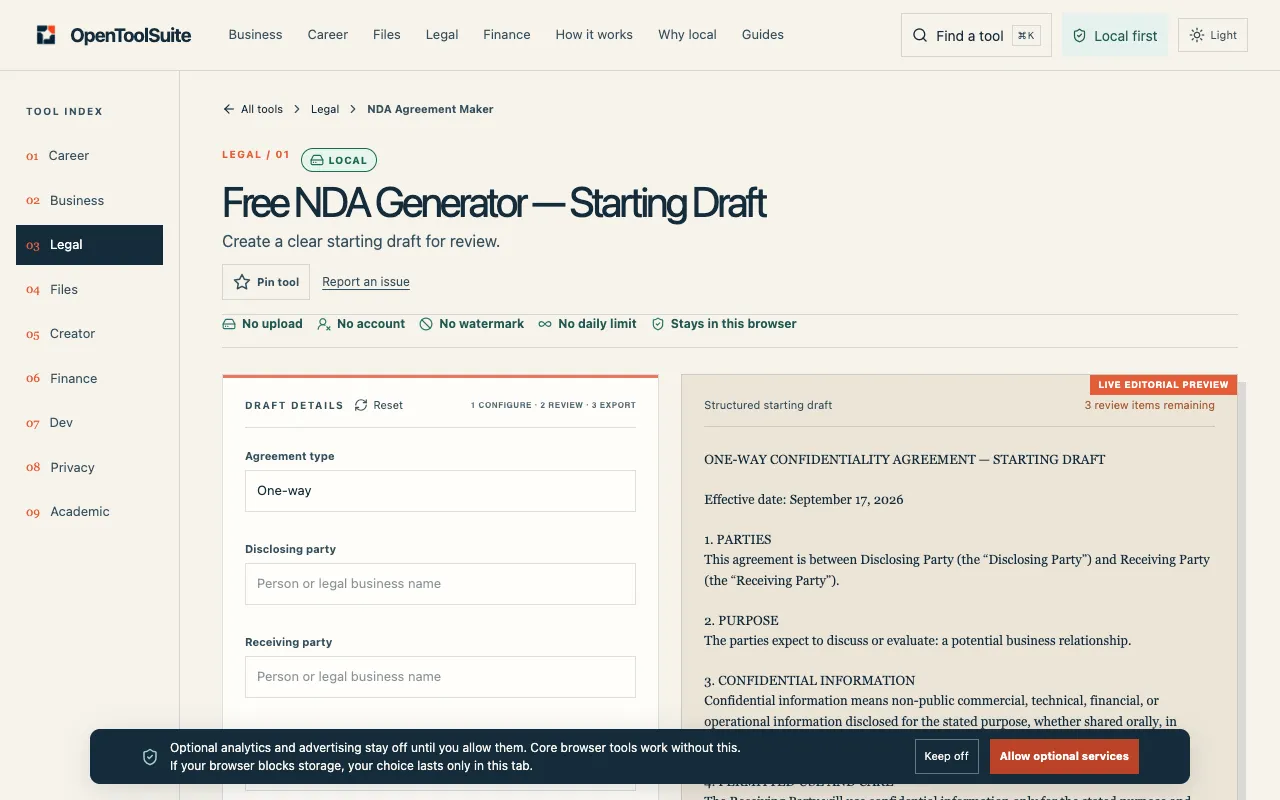The width and height of the screenshot is (1280, 800).
Task: Select 08 Privacy in the tool index
Action: click(x=89, y=467)
